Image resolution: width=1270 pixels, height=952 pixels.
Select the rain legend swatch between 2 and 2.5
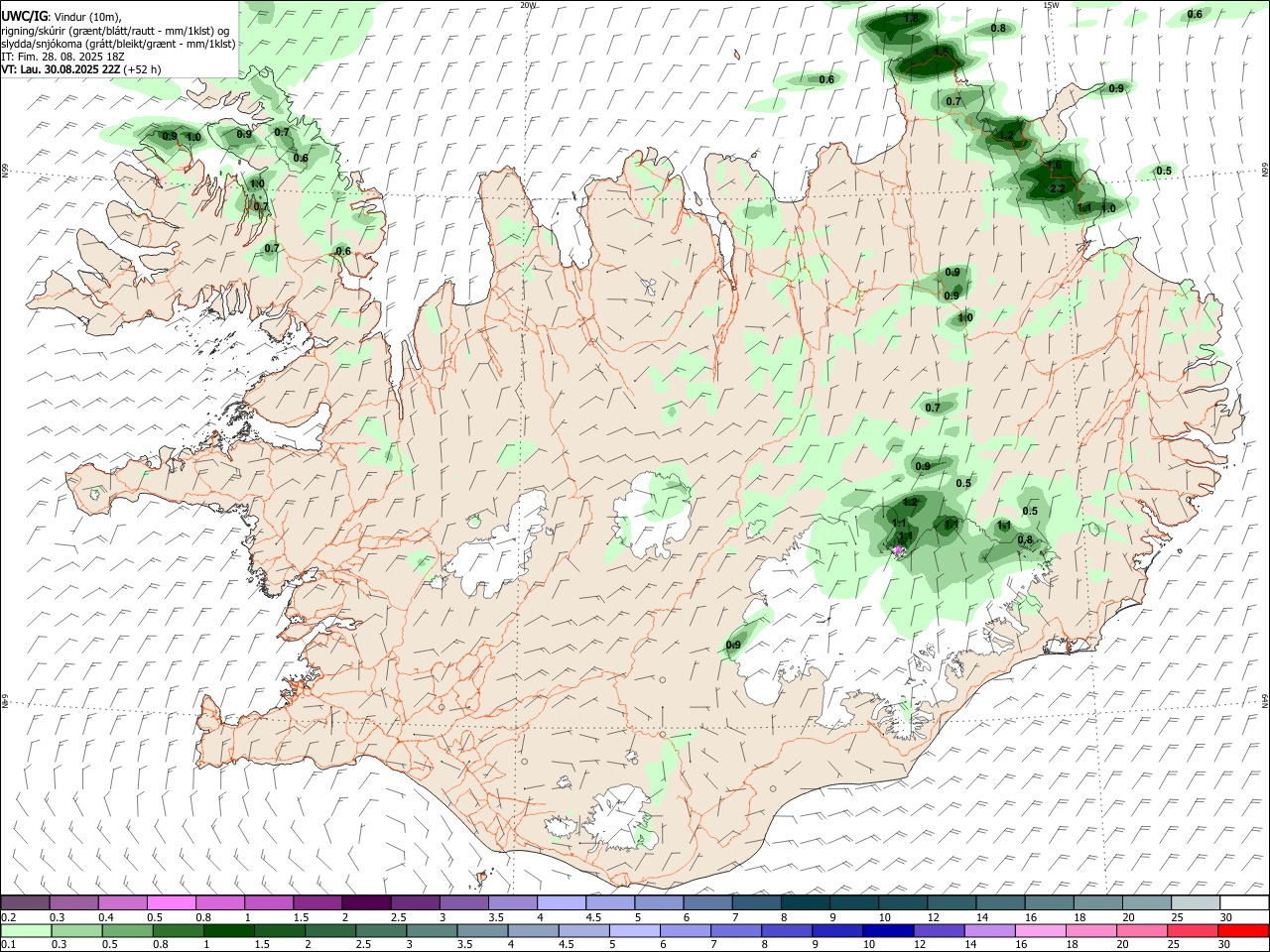pyautogui.click(x=330, y=930)
